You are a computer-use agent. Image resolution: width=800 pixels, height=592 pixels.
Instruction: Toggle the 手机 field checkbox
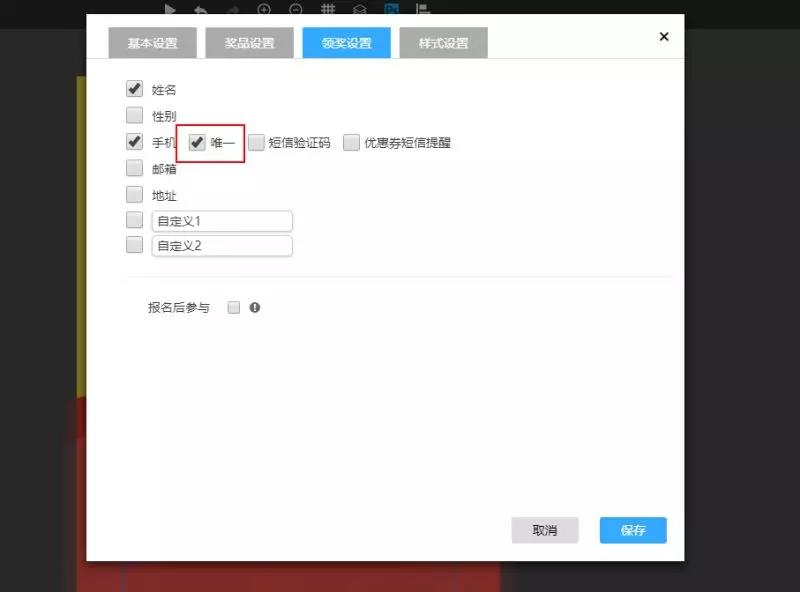134,141
